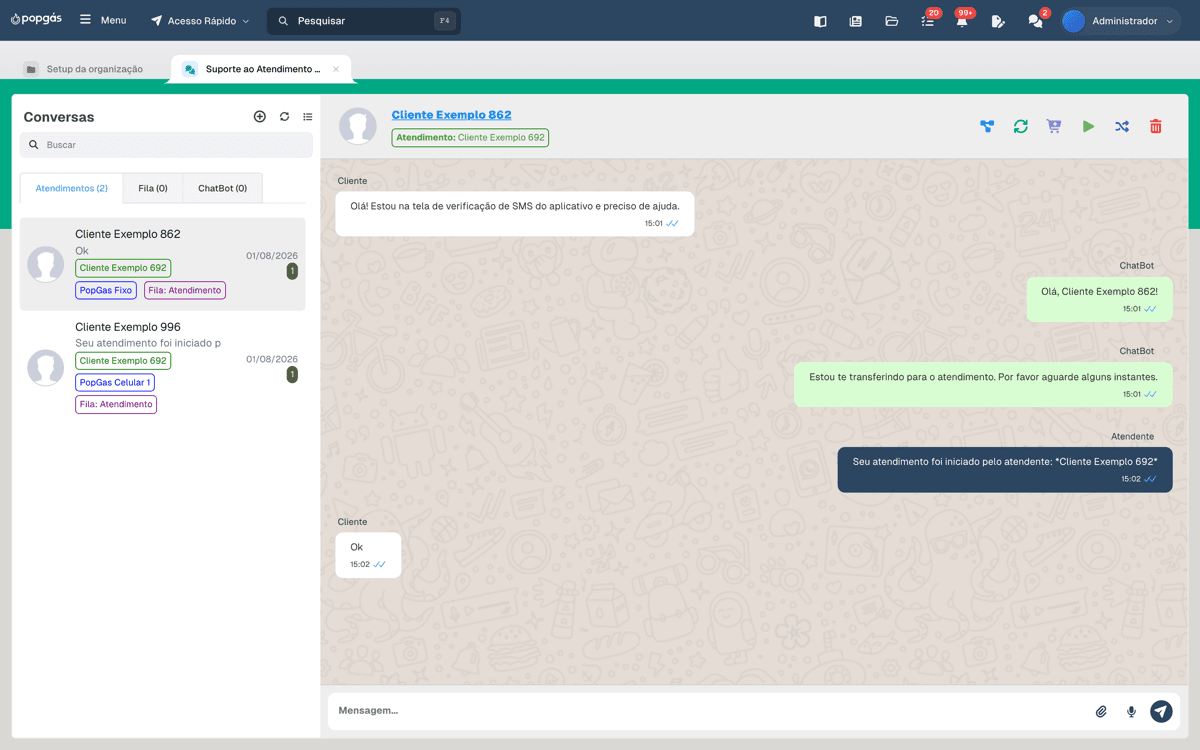Click the document edit icon in top bar
Viewport: 1200px width, 750px height.
click(997, 21)
